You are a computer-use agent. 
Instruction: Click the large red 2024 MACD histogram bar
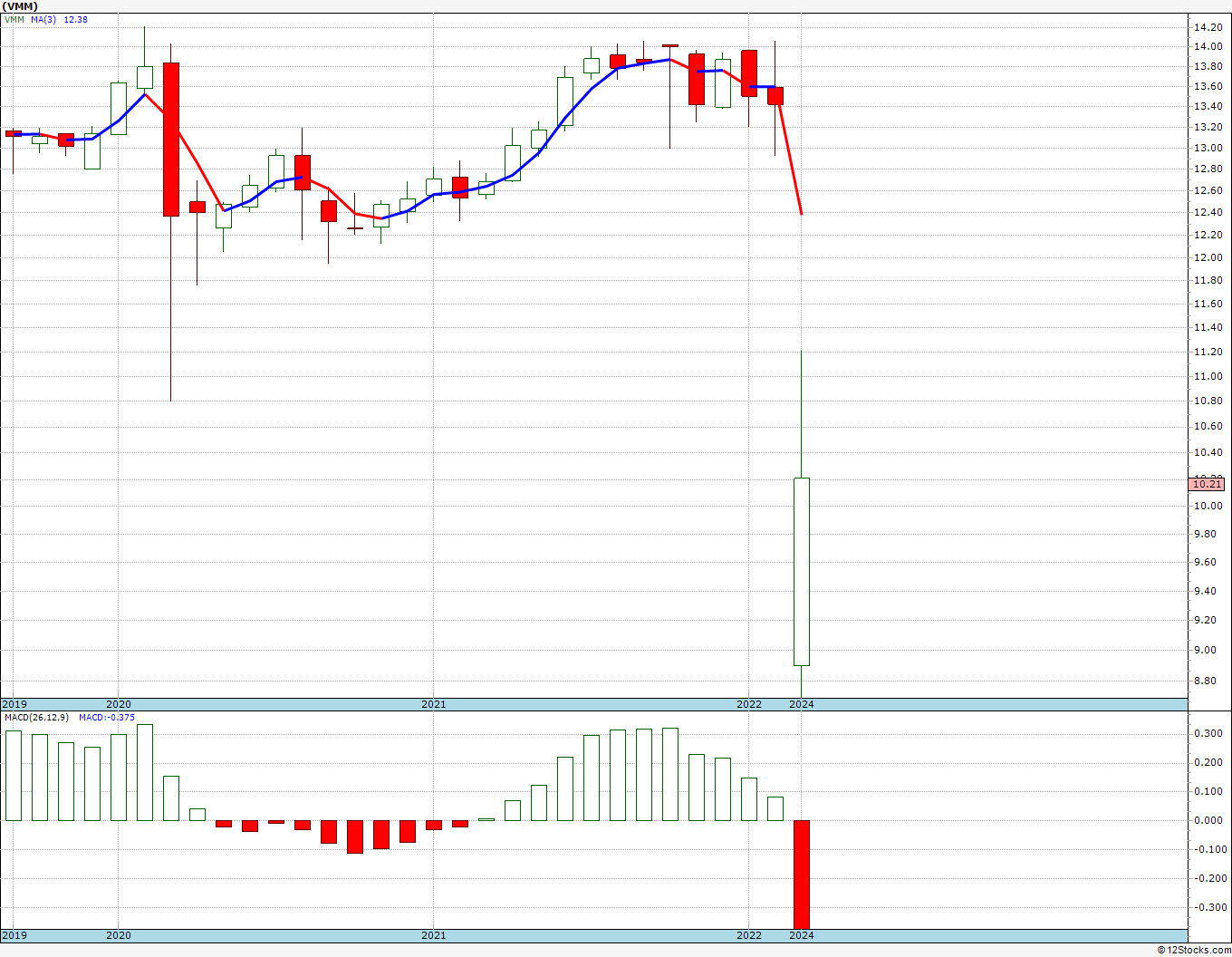(x=802, y=875)
